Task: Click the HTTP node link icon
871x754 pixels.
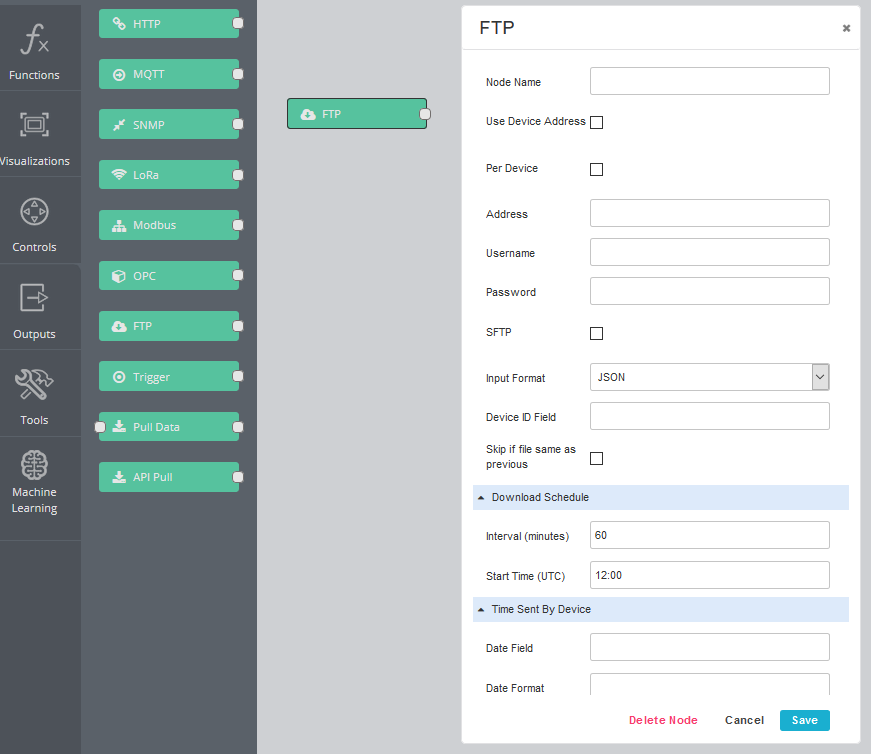Action: pyautogui.click(x=119, y=23)
